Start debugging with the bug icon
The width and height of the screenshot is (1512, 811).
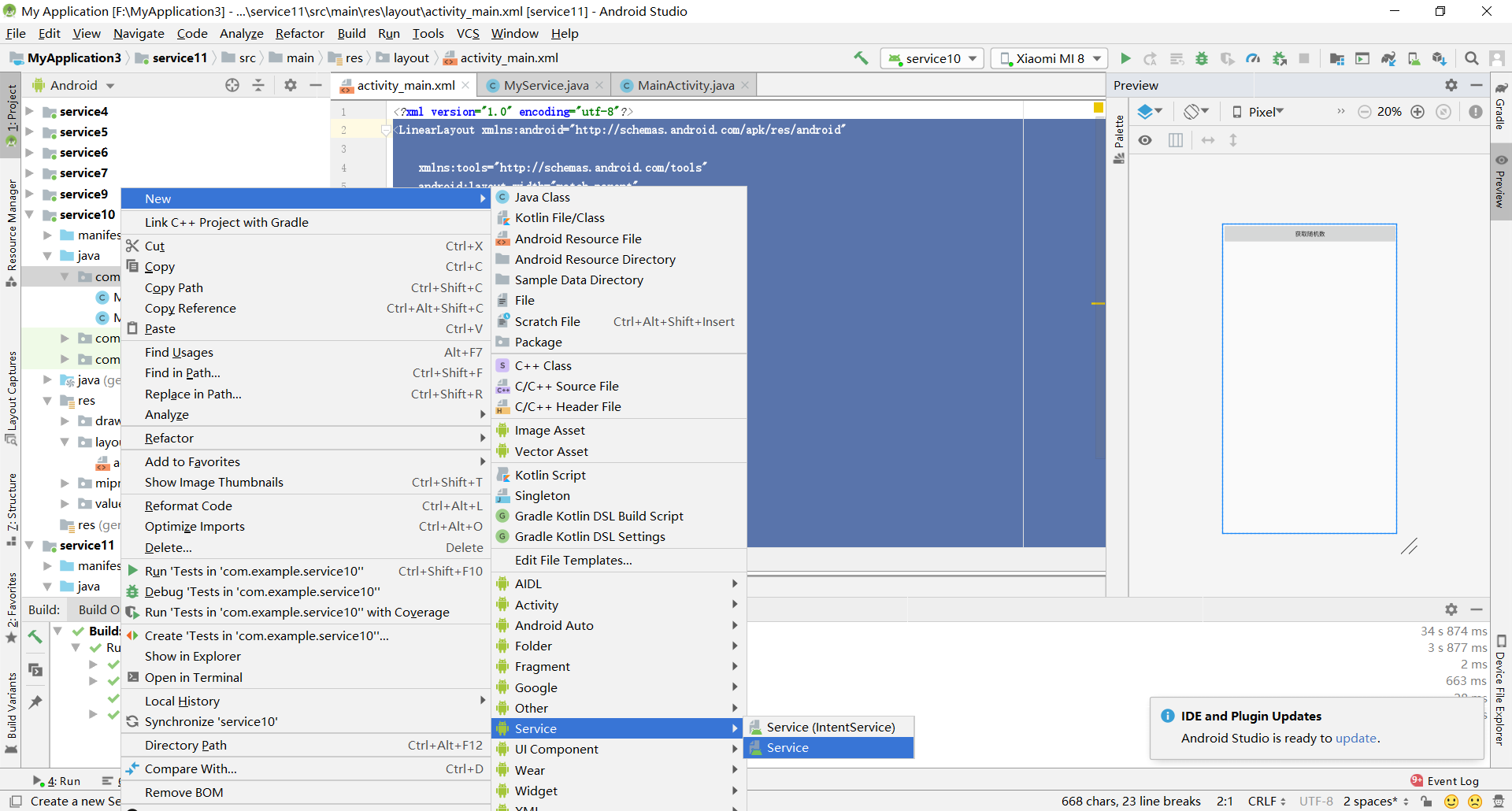(x=1202, y=58)
